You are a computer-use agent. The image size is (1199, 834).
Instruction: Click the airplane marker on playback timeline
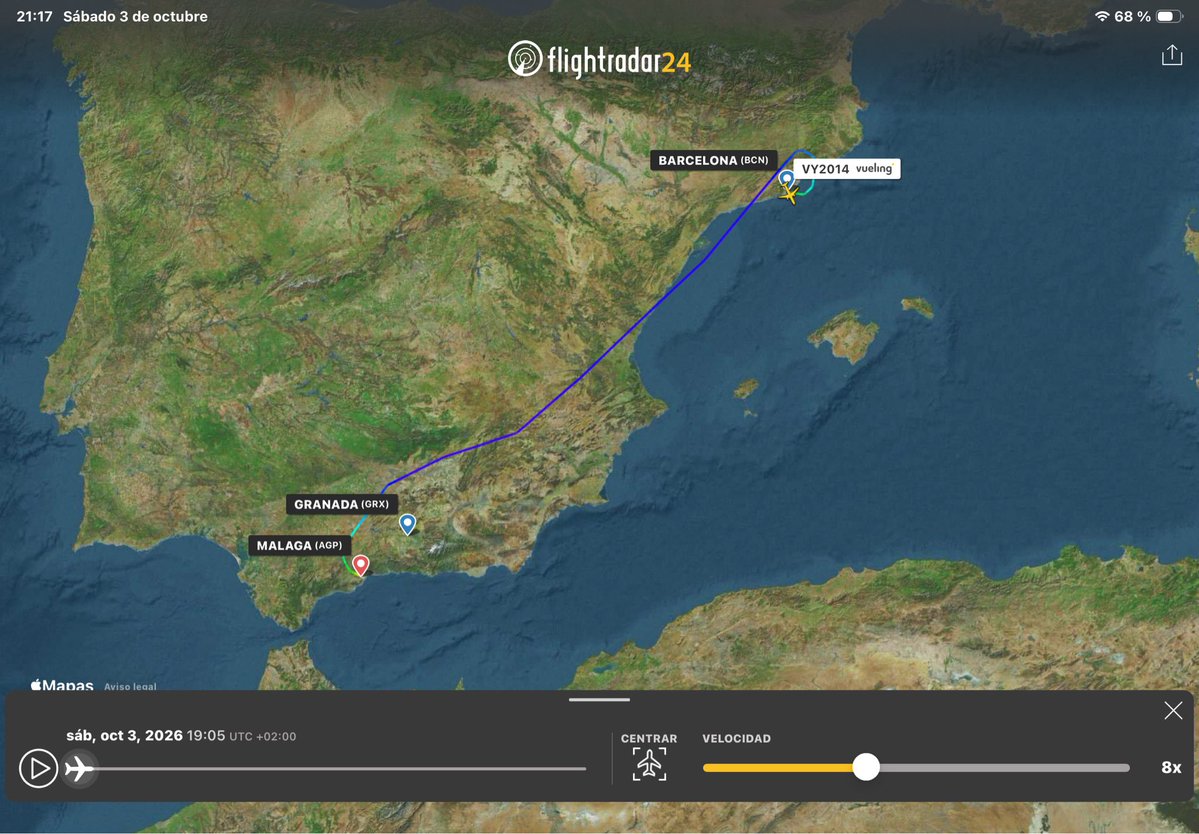pyautogui.click(x=79, y=768)
